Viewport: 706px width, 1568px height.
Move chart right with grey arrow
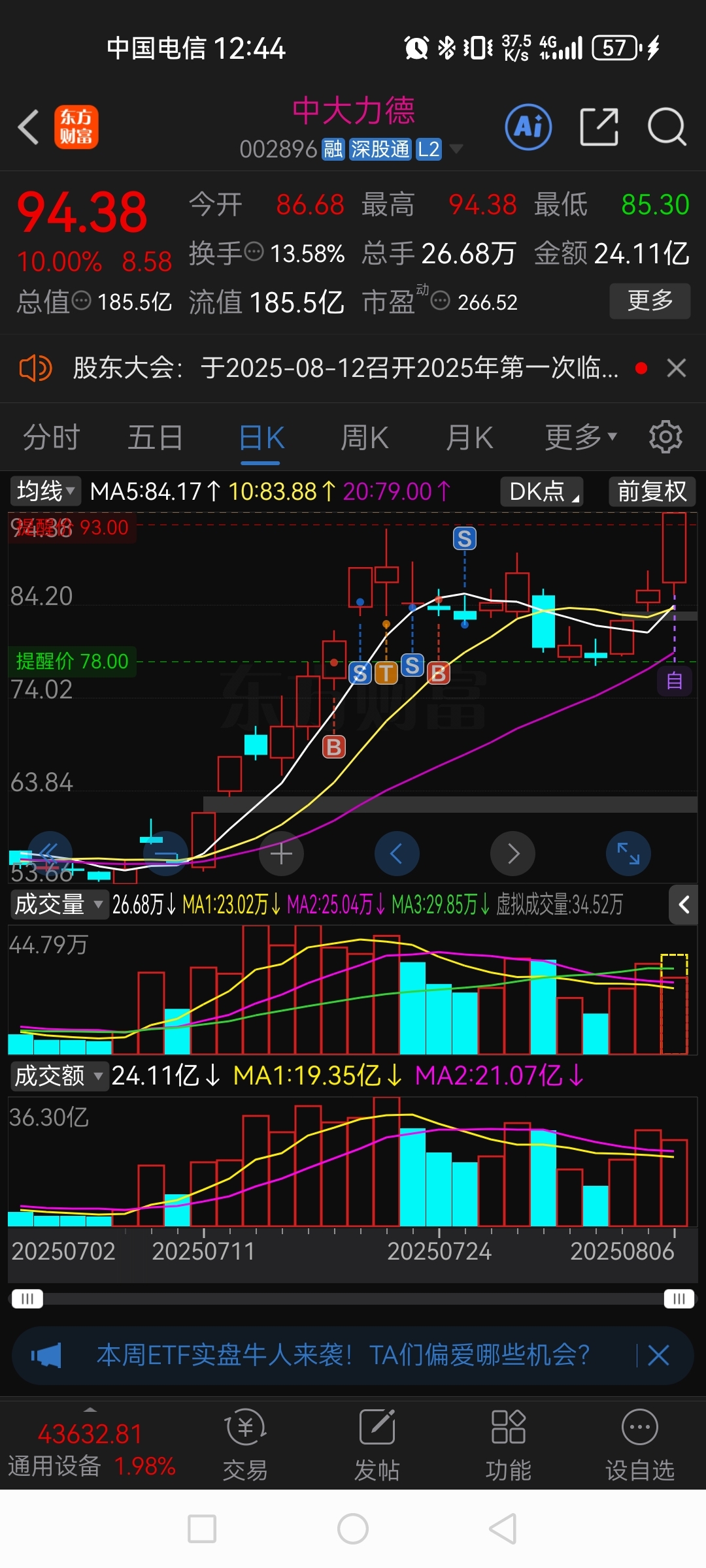tap(513, 853)
